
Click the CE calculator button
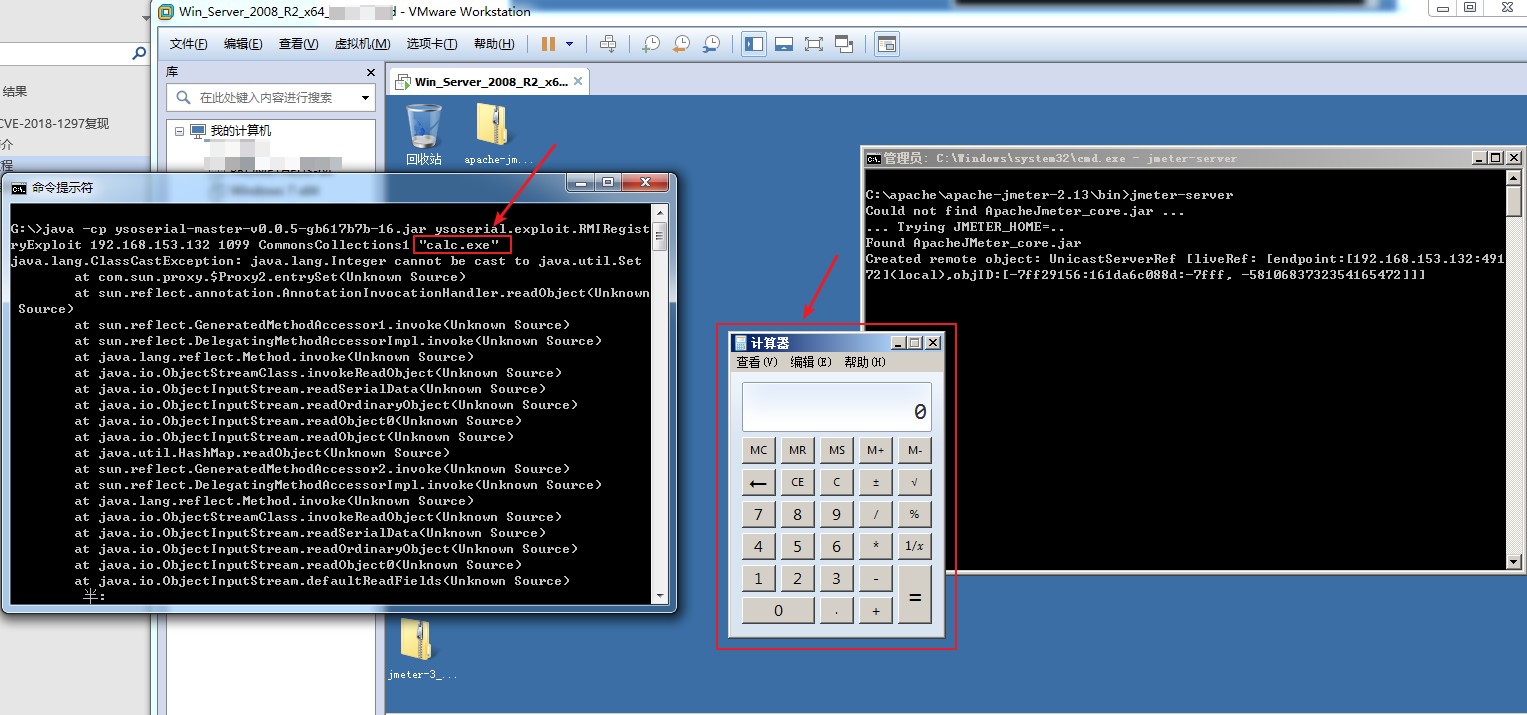pos(797,482)
